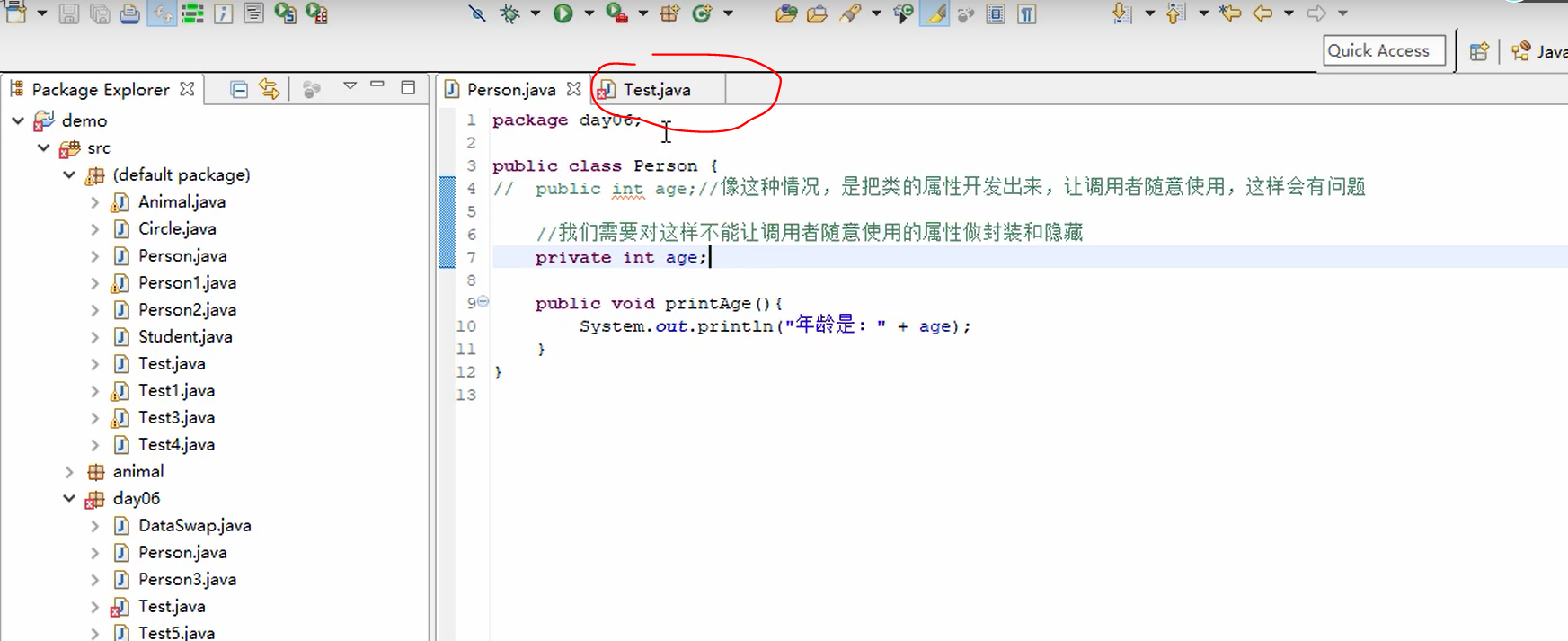Click code line 'private int age;'

point(621,257)
